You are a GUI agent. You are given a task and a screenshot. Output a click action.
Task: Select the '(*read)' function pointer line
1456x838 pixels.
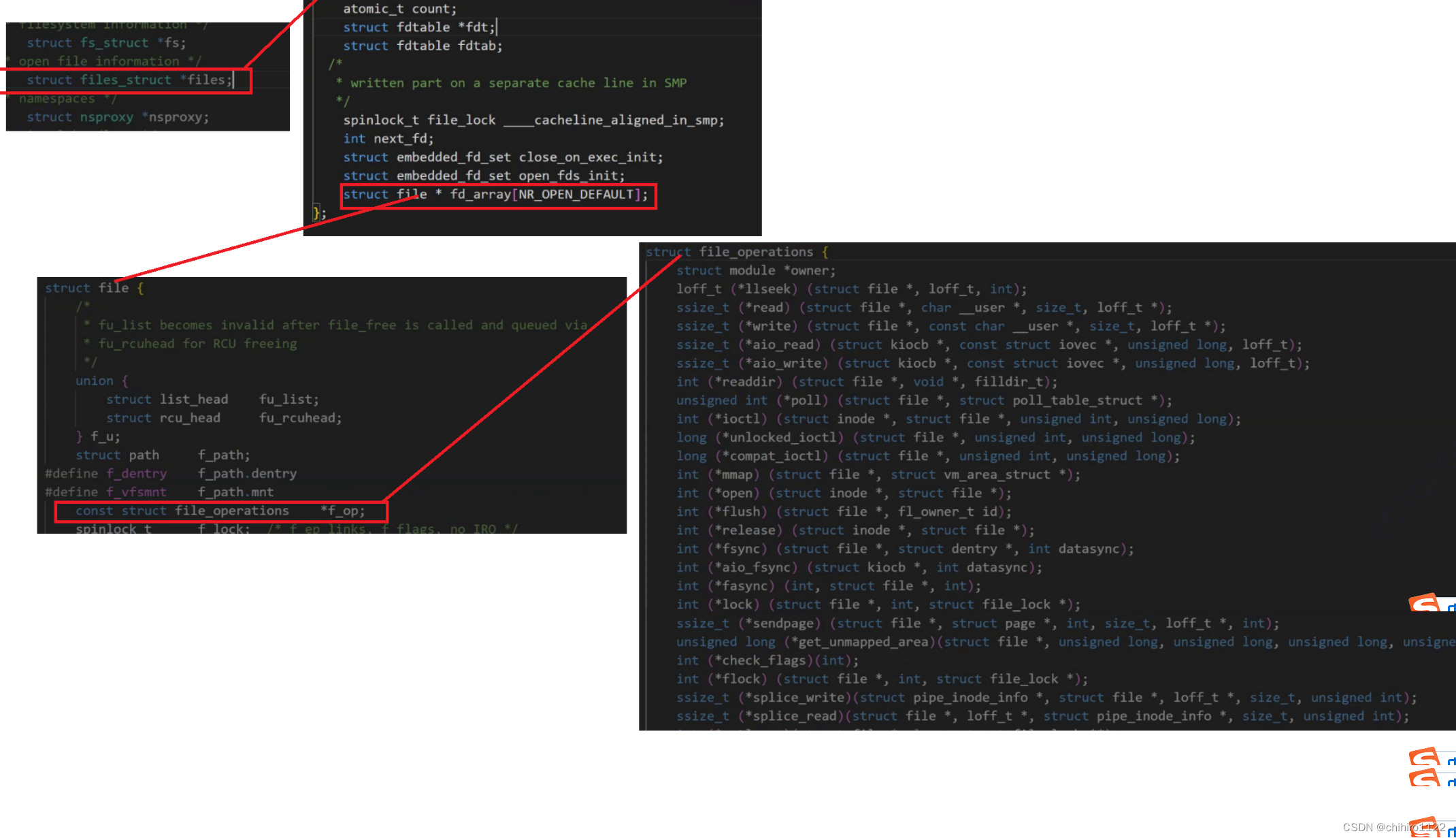(x=924, y=308)
